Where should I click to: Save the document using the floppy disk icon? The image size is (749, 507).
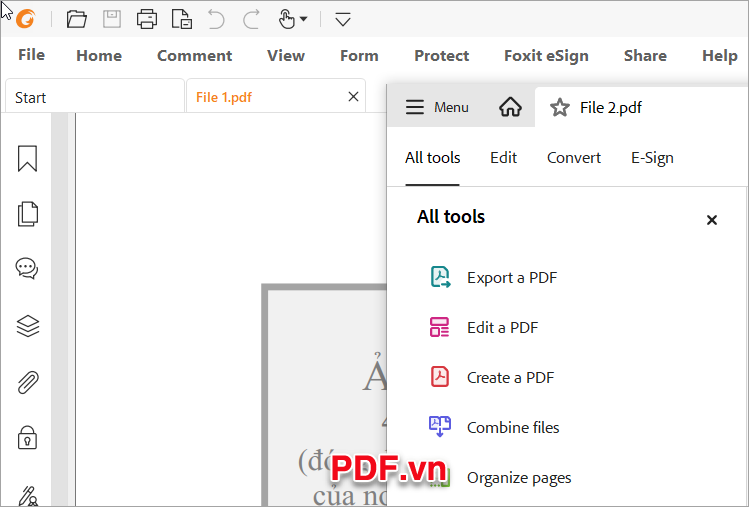(x=112, y=20)
